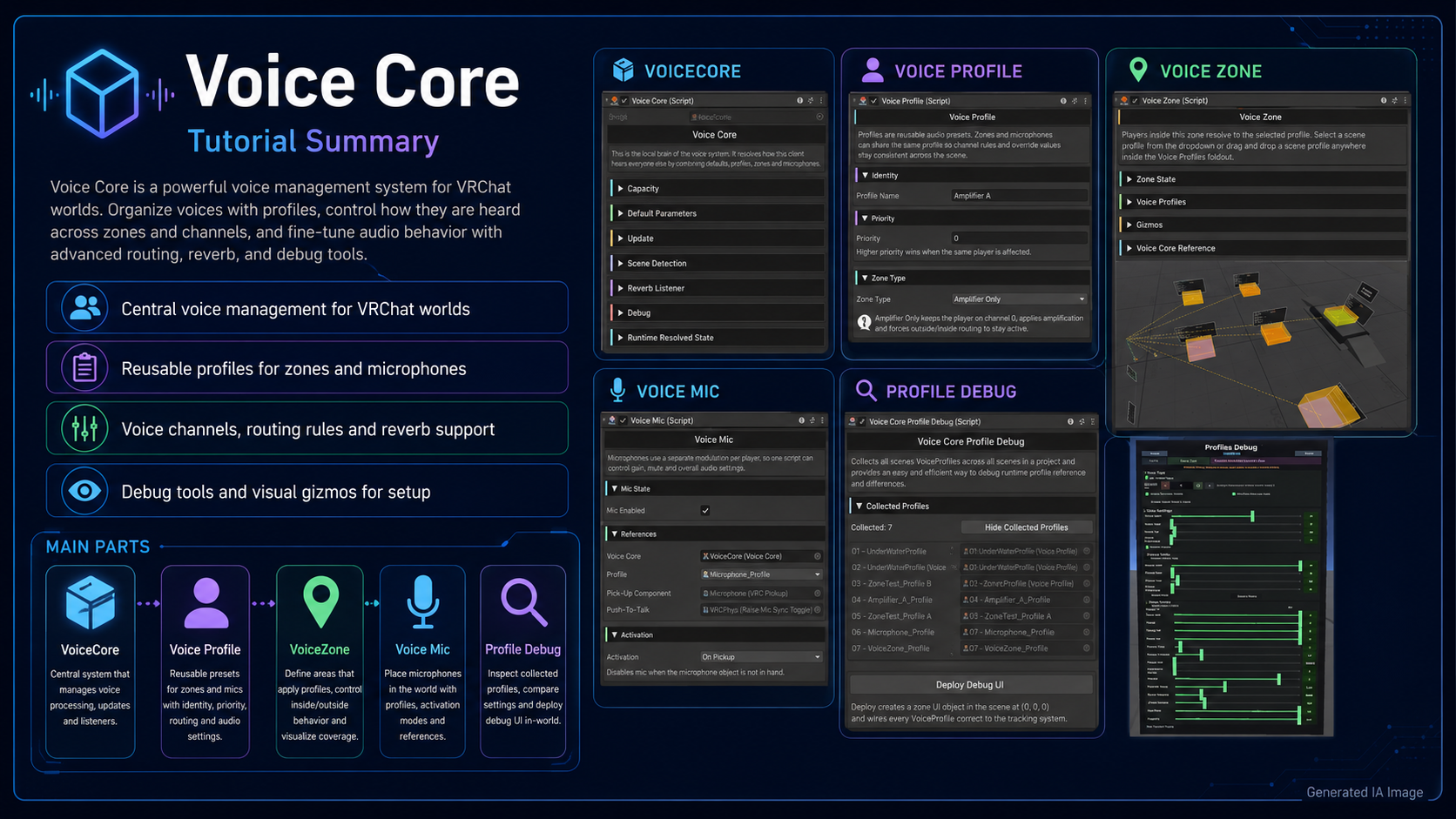Click the Profile Name field containing Amplifier A
The height and width of the screenshot is (819, 1456).
coord(1019,196)
